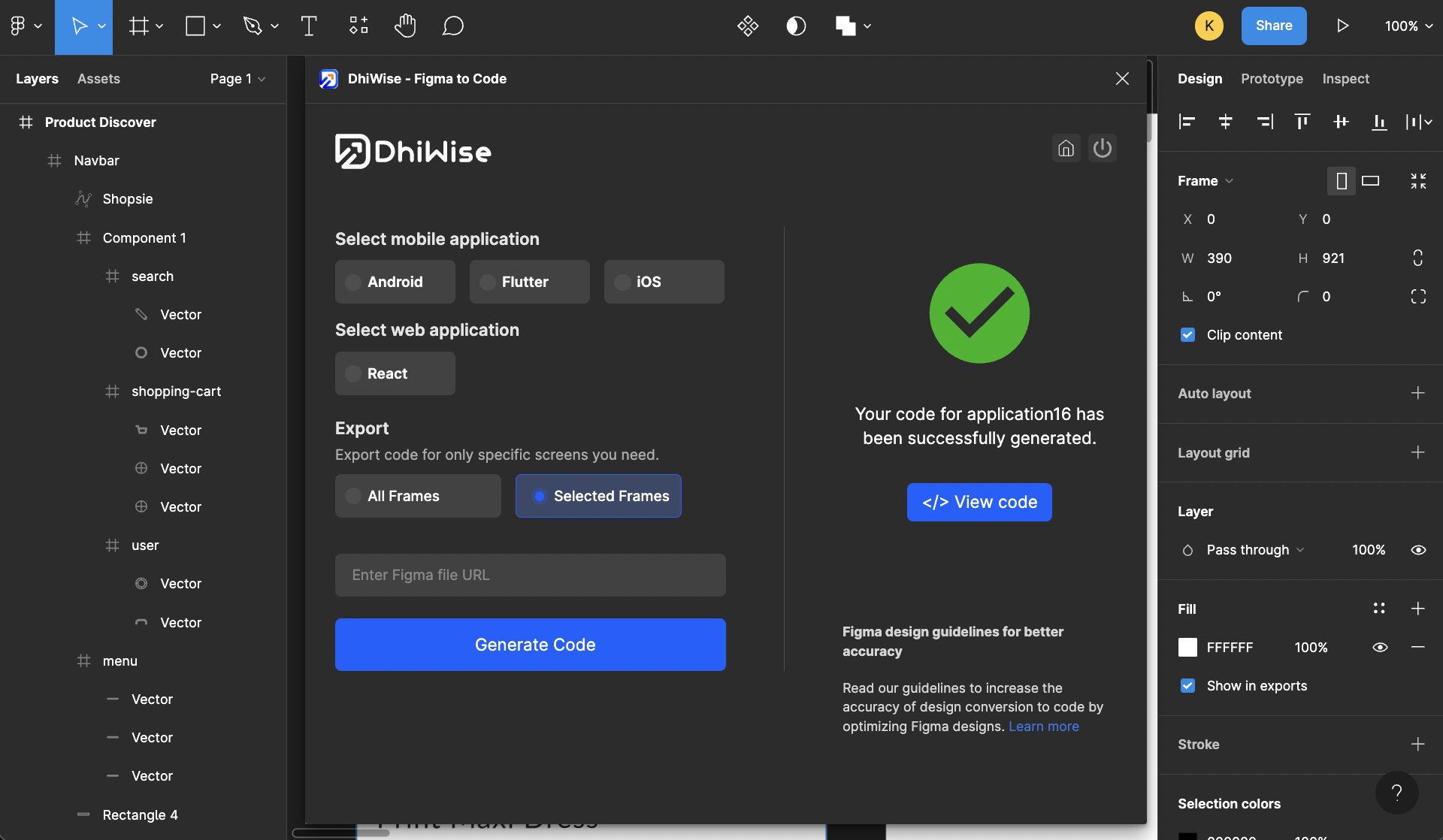Click Align horizontal centers icon

[1225, 122]
